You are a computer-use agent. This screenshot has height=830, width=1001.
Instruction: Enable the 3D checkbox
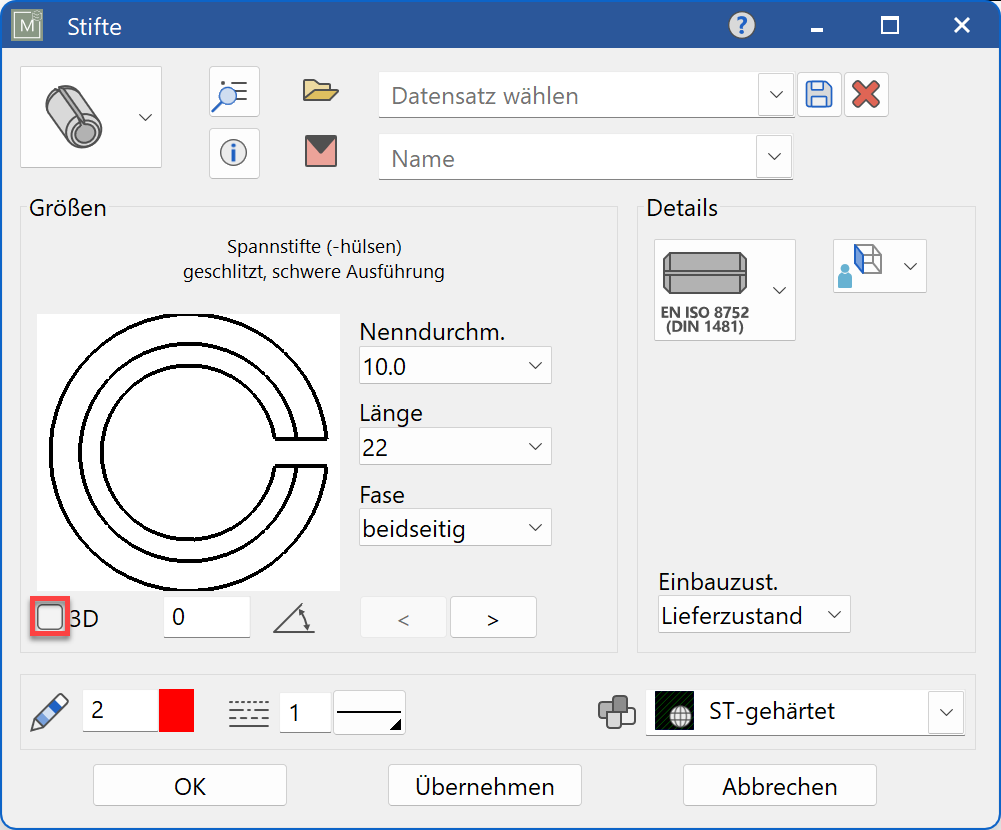coord(49,617)
